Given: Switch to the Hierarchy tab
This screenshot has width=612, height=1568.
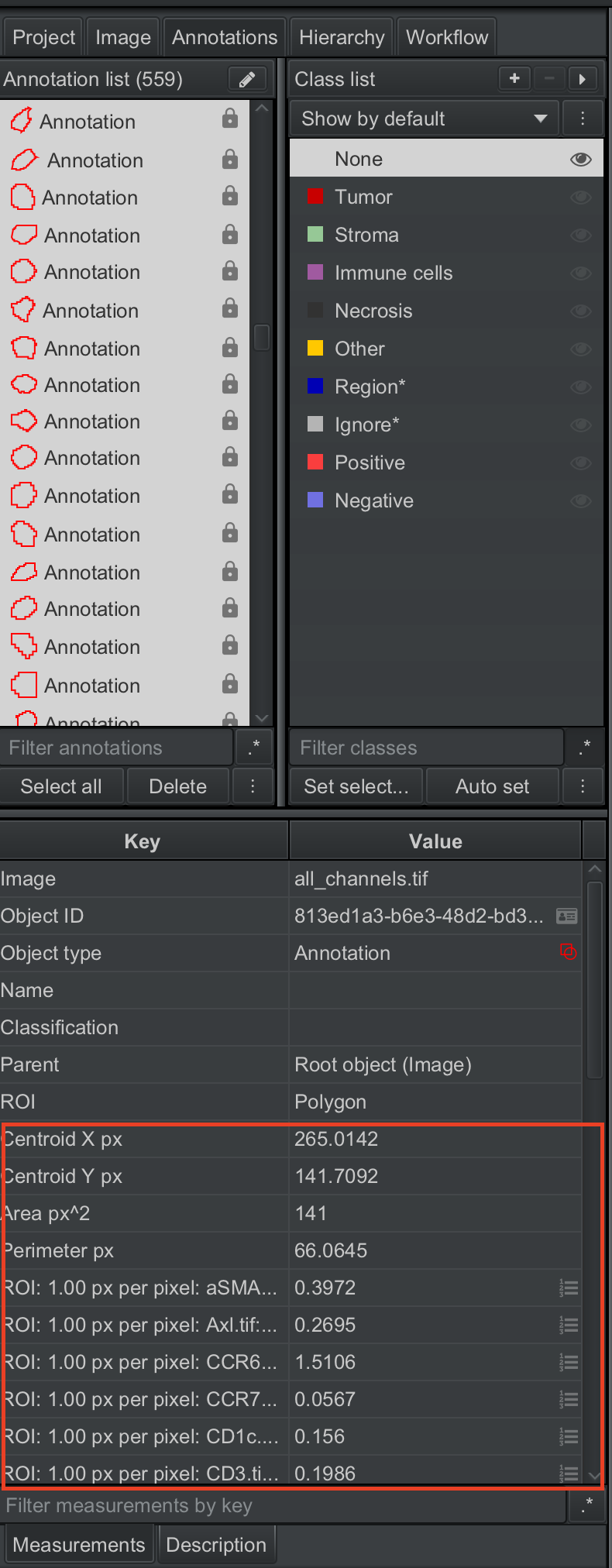Looking at the screenshot, I should coord(342,37).
